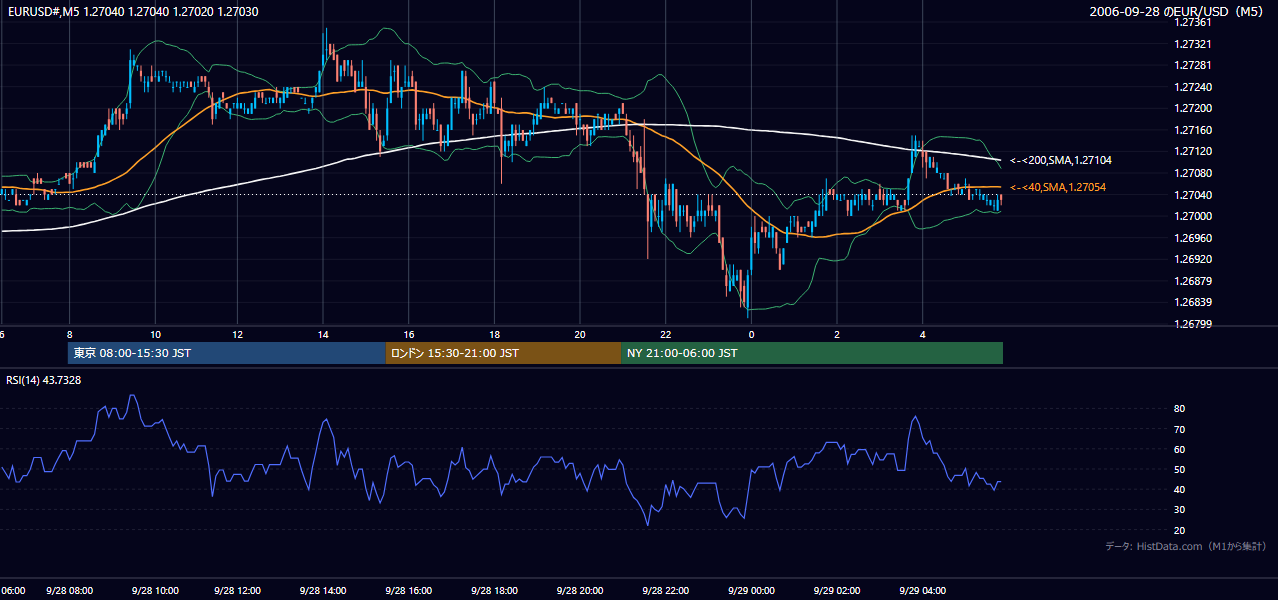Click price axis label 1.27120
Screen dimensions: 1278x600
click(1193, 151)
